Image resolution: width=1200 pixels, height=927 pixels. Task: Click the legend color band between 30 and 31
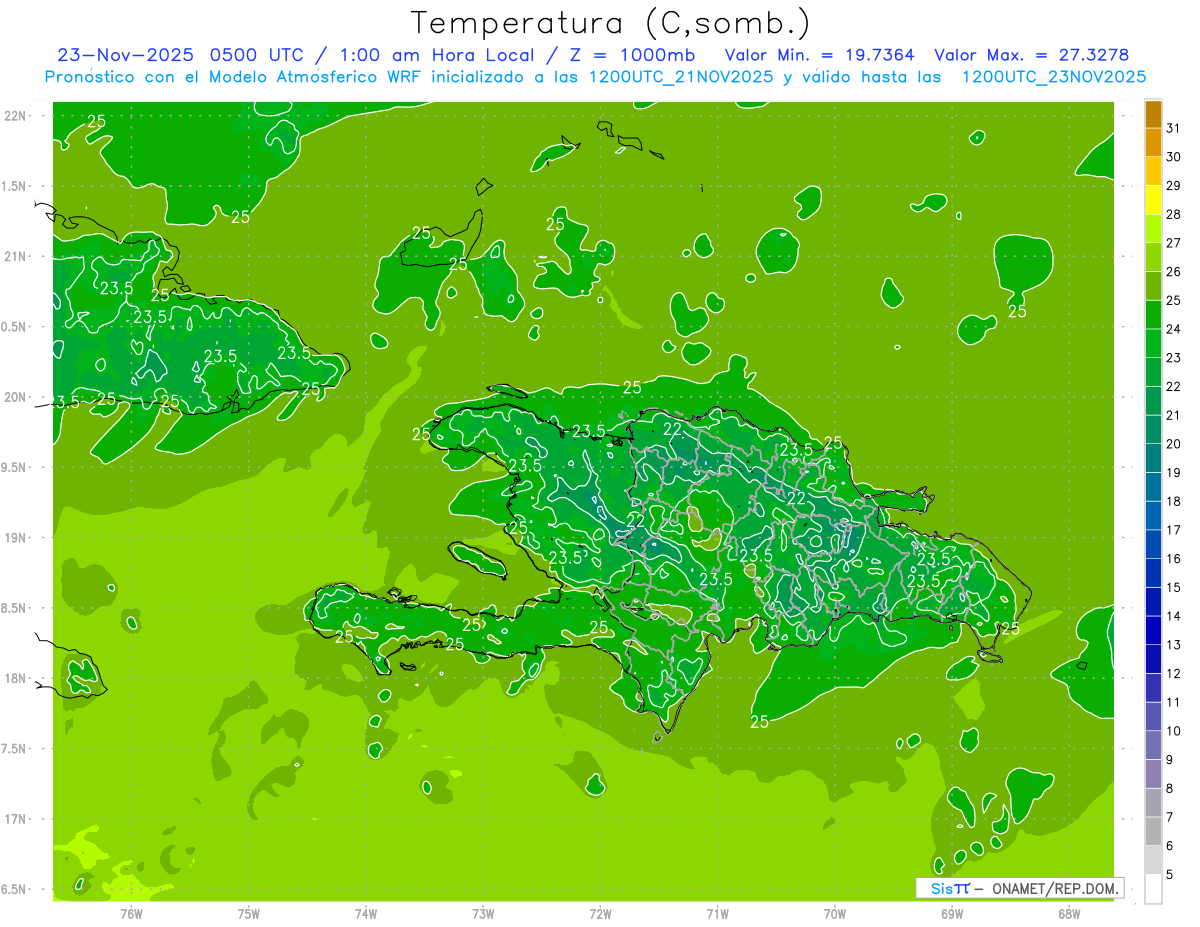[x=1153, y=142]
